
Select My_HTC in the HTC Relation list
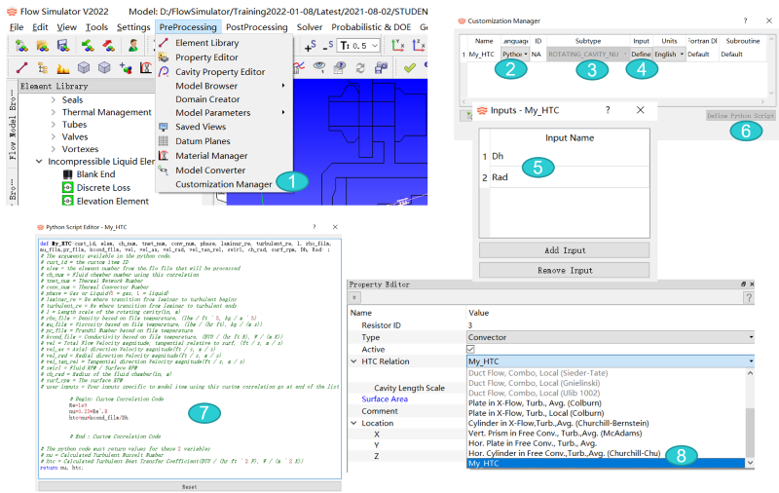(x=606, y=463)
